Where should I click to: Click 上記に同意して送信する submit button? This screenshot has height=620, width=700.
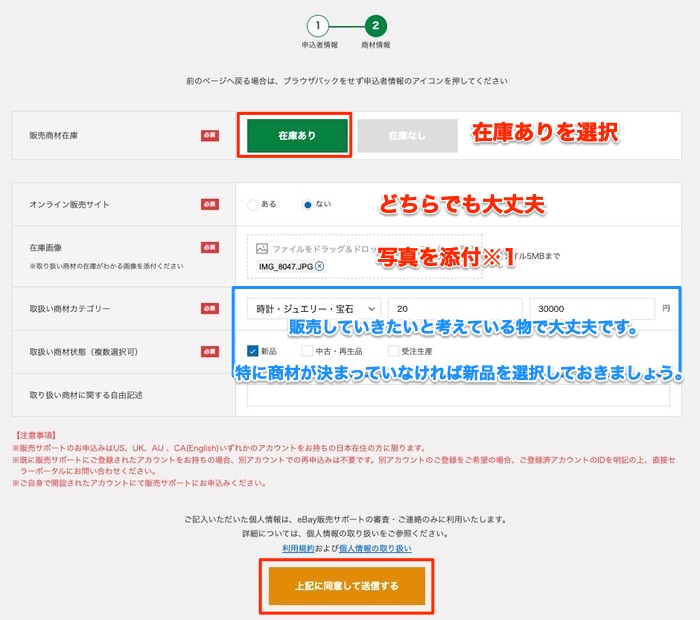(347, 586)
